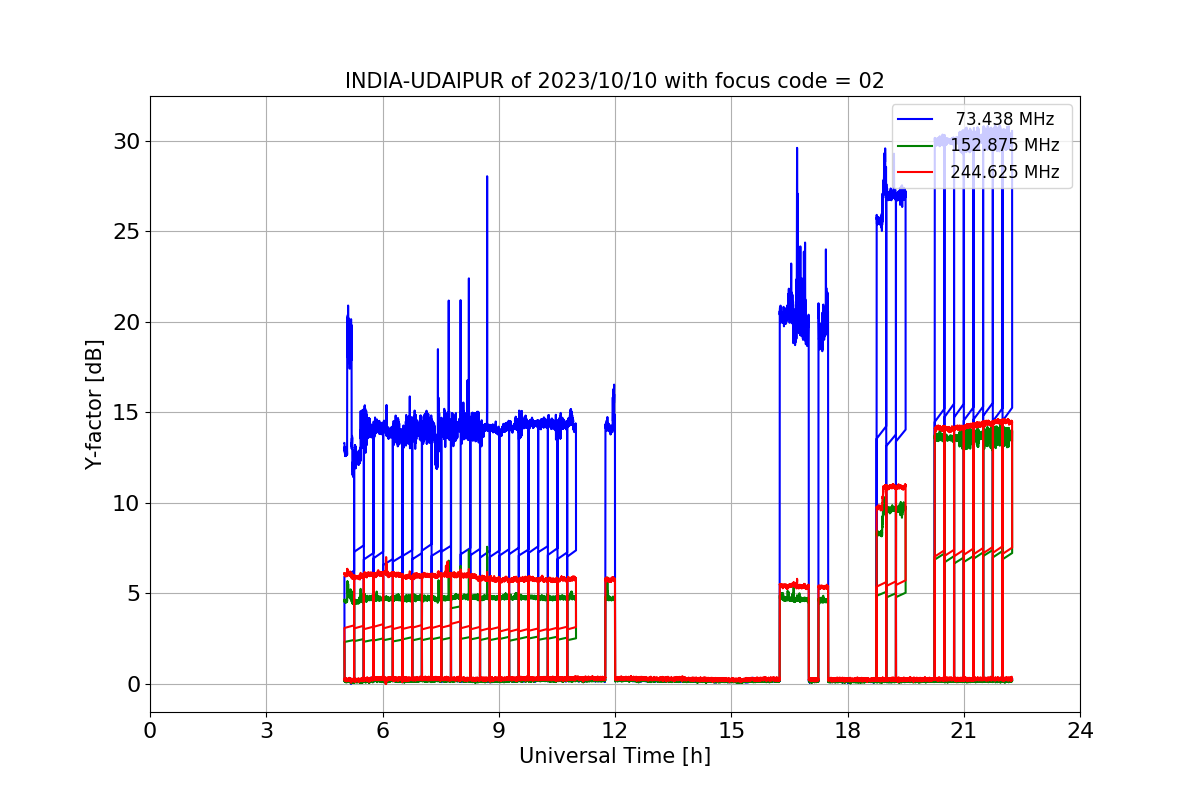Click the Y-factor [dB] axis label

point(94,404)
